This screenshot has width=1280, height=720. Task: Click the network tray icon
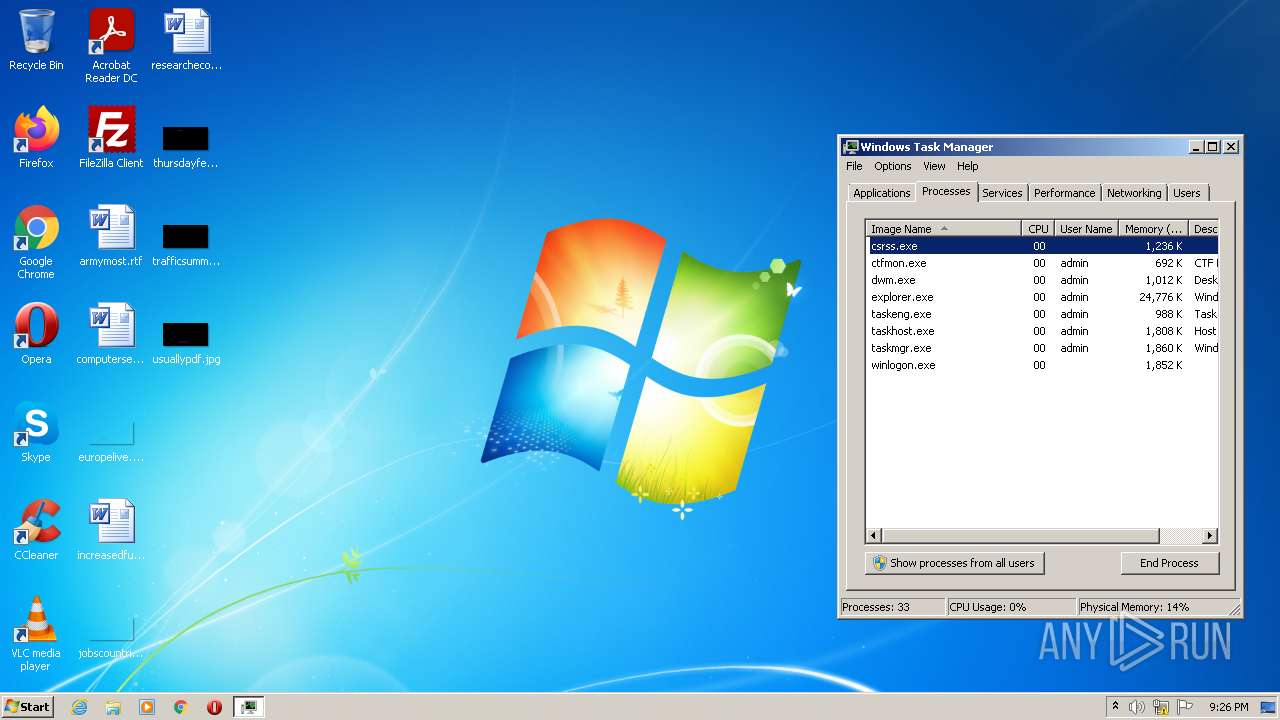tap(1161, 707)
